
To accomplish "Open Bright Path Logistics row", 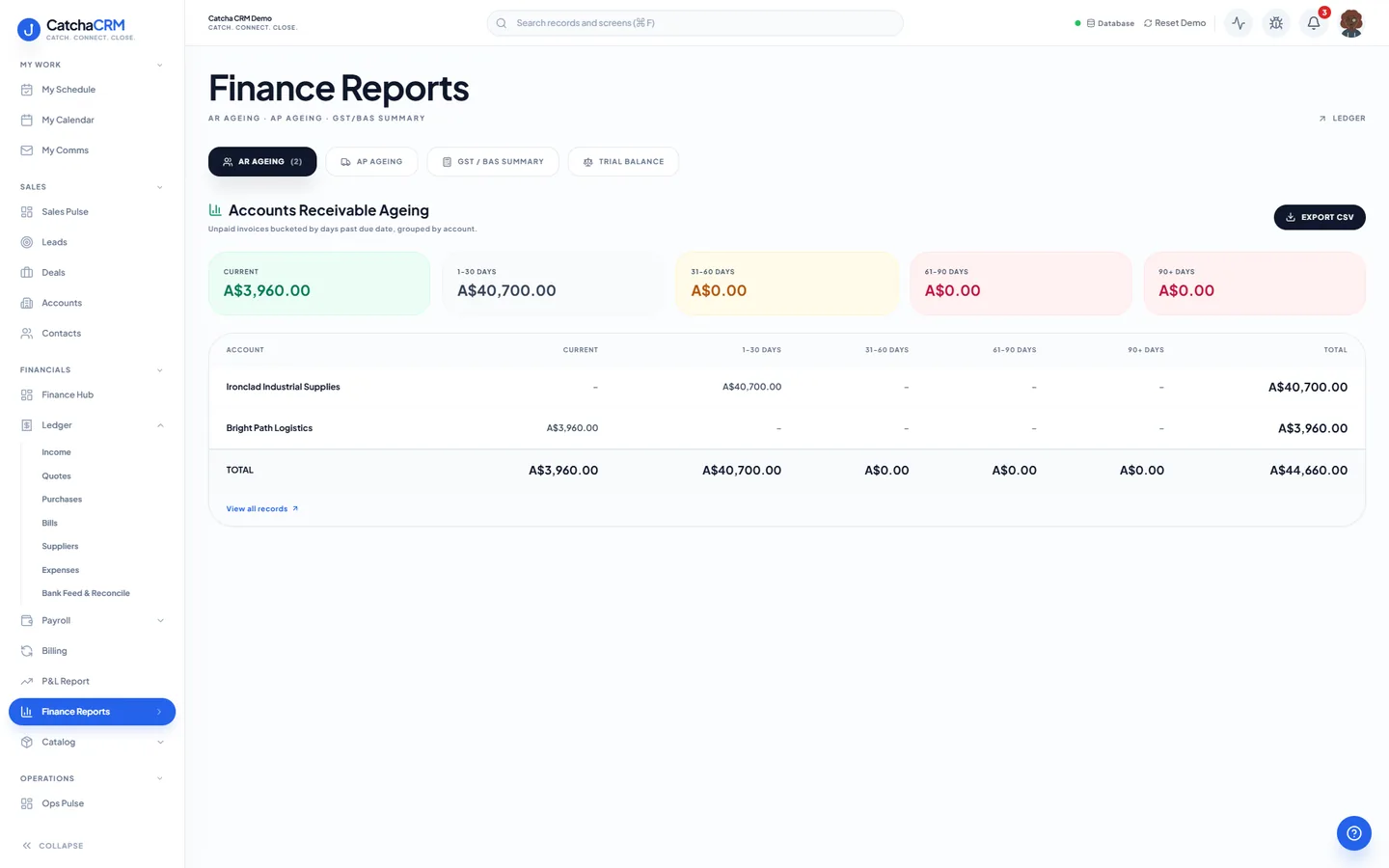I will point(786,428).
